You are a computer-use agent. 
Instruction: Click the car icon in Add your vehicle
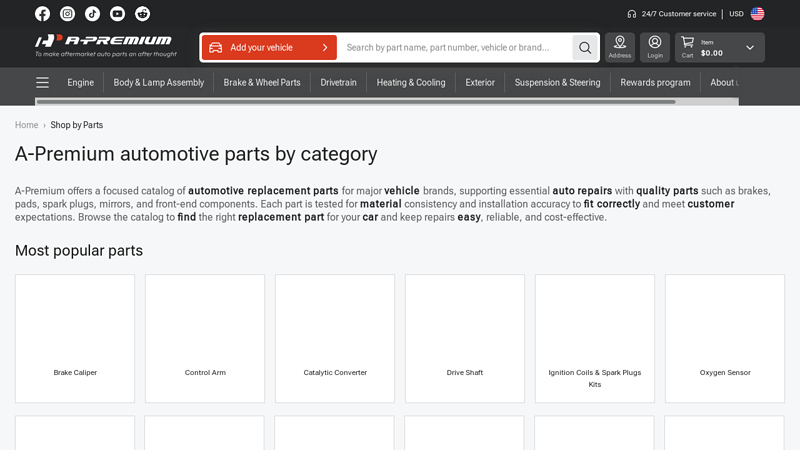coord(216,47)
